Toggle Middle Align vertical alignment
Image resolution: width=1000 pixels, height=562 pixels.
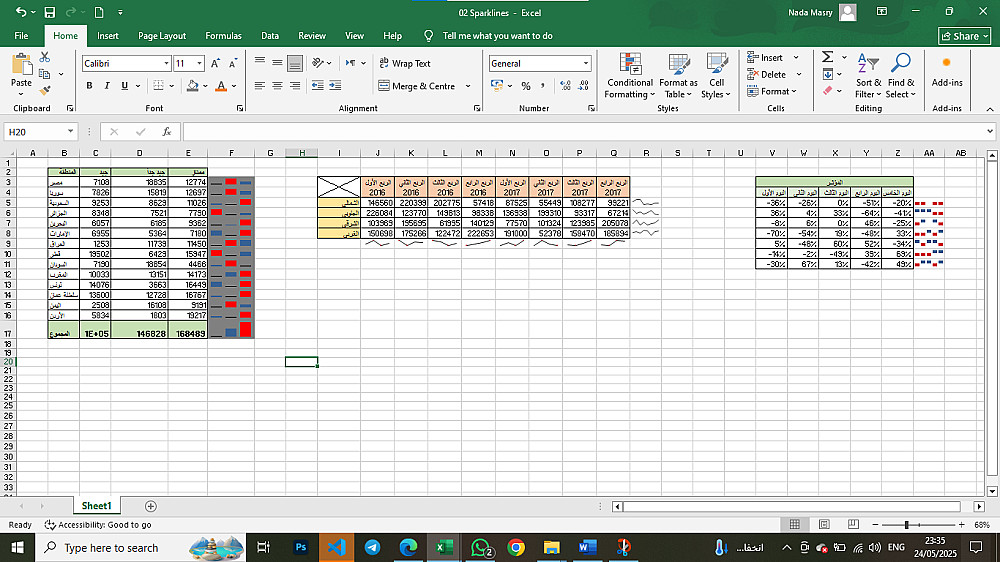[x=277, y=63]
